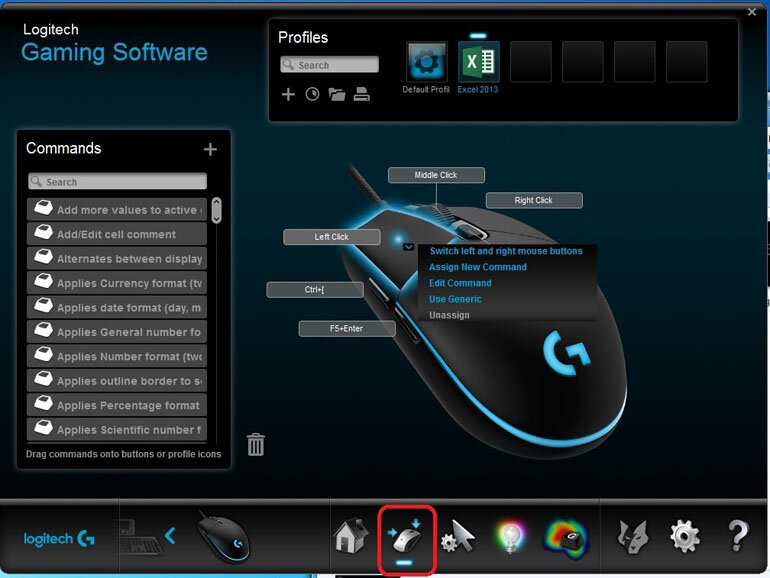
Task: Select 'Applies General number' command
Action: click(x=117, y=331)
